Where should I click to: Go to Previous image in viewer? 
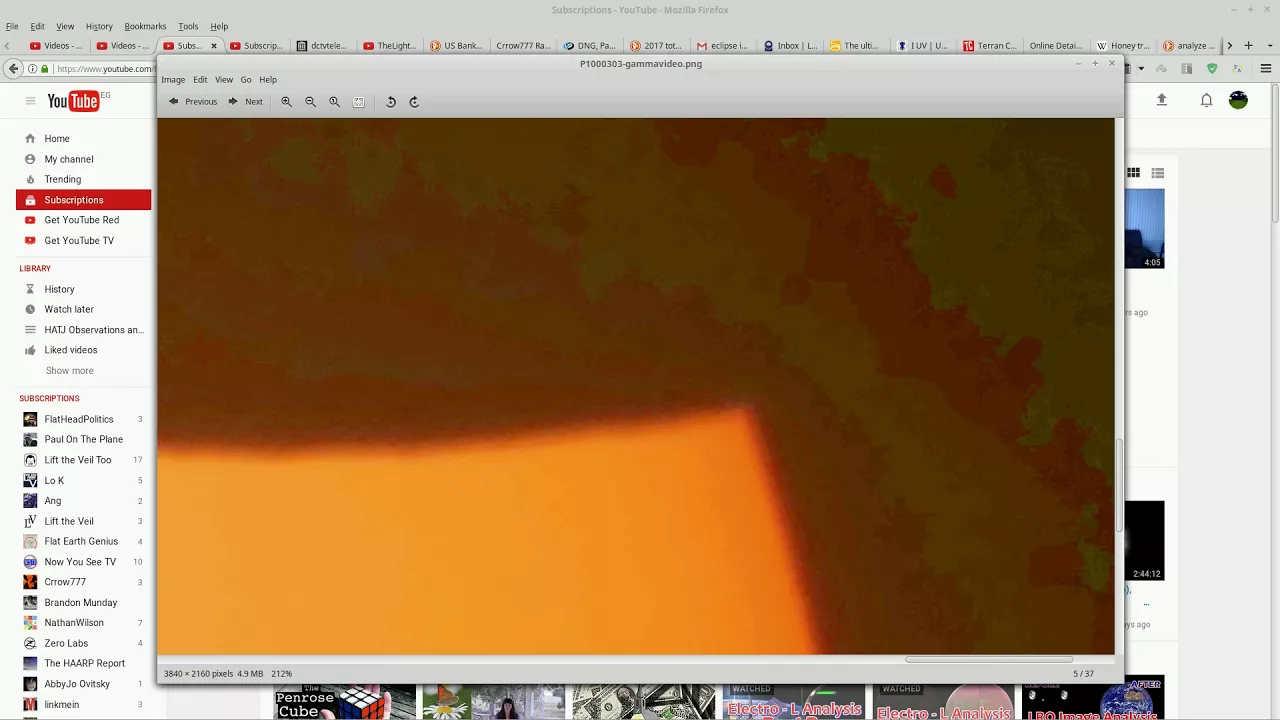click(193, 101)
